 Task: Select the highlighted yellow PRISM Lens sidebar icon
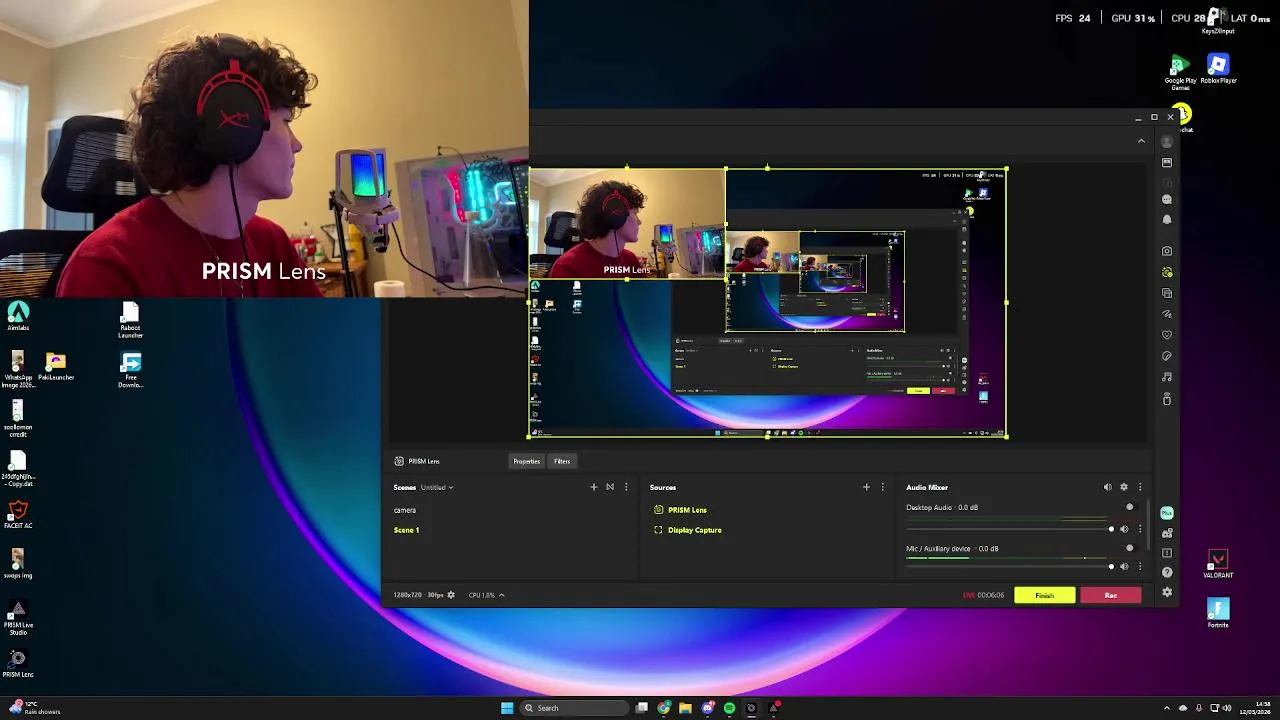click(x=1167, y=272)
